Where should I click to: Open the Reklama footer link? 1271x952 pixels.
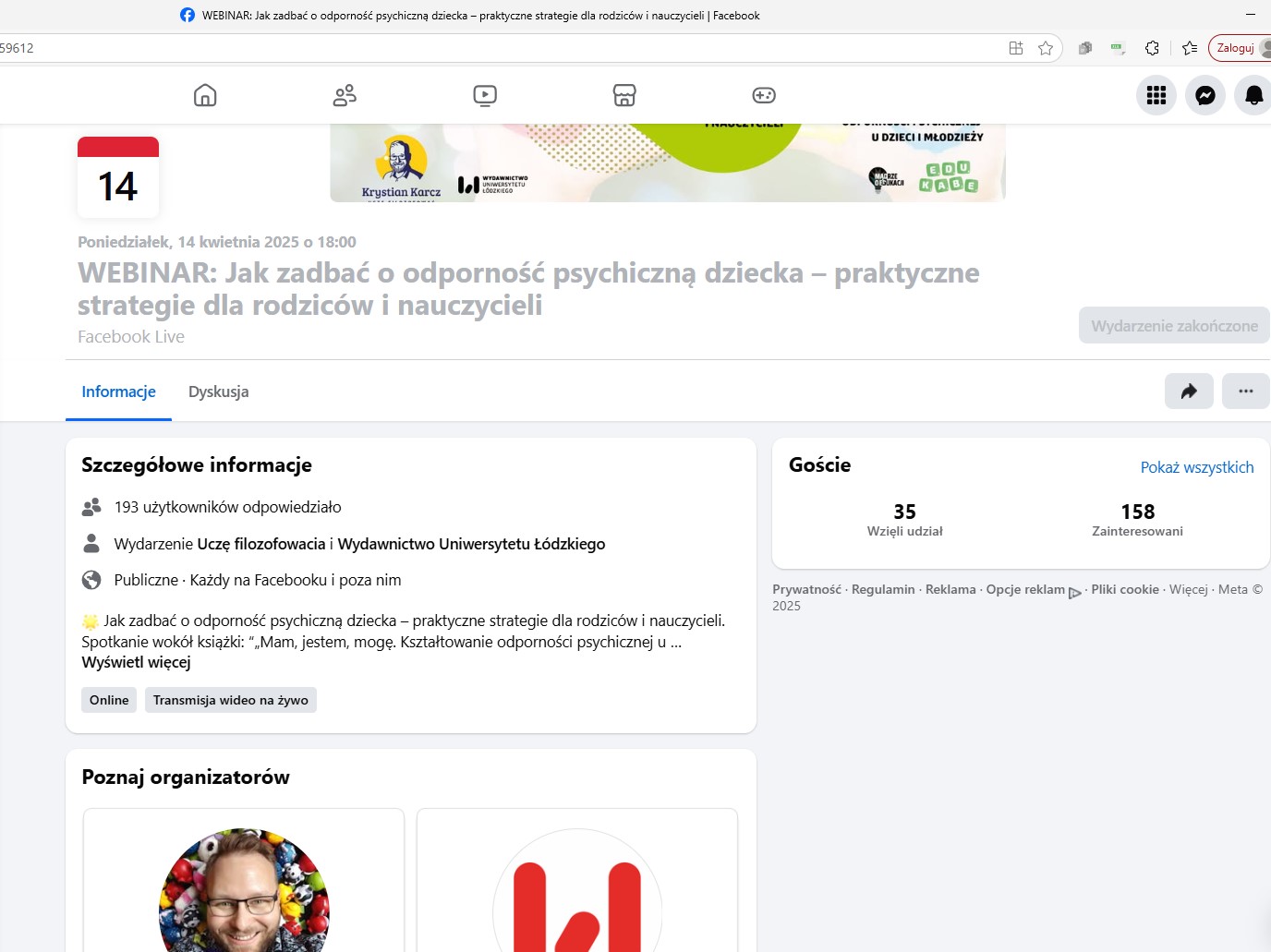click(950, 589)
